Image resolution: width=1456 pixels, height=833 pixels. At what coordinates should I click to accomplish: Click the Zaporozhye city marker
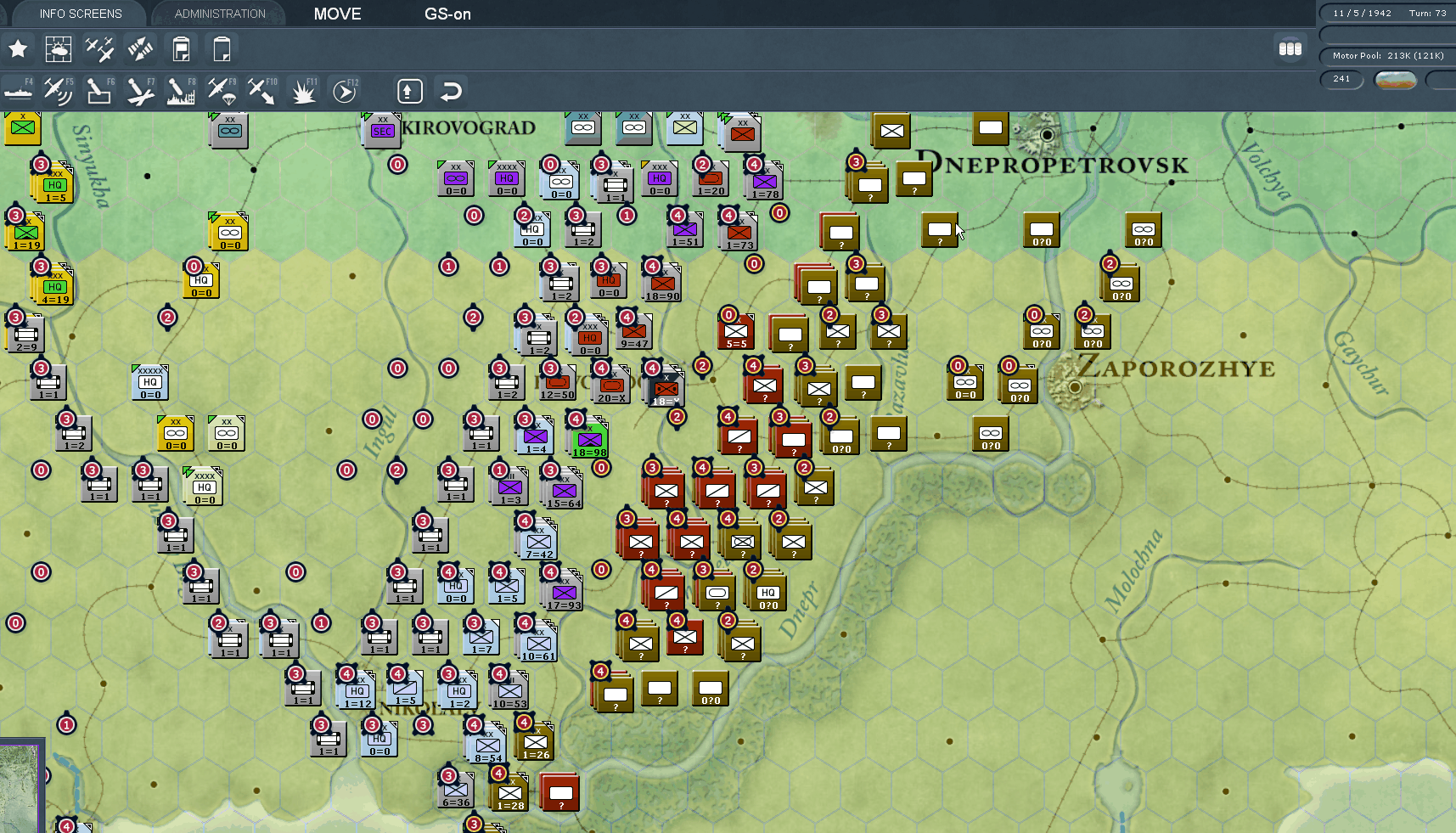tap(1075, 387)
